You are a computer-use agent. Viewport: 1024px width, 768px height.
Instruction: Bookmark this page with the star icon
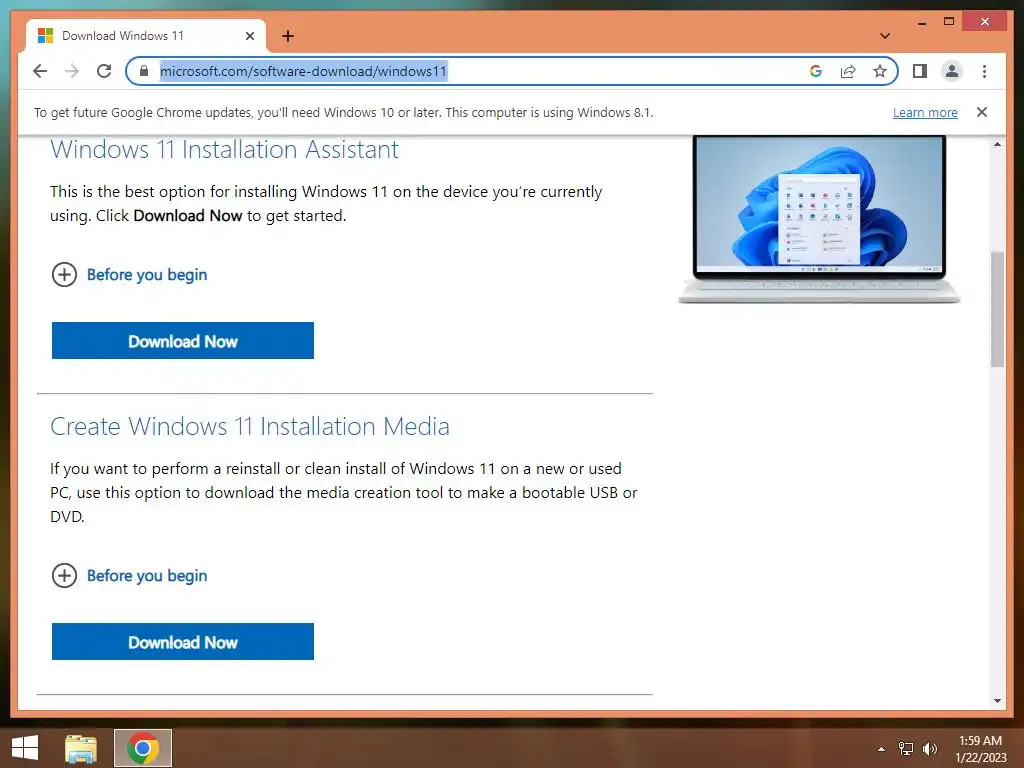880,71
